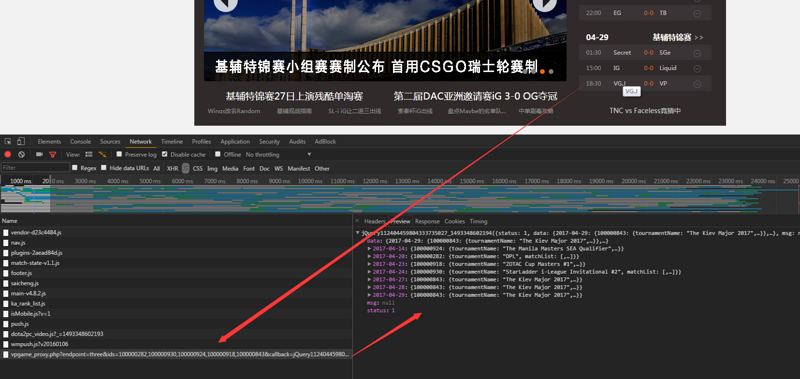Click the carousel previous arrow
This screenshot has height=379, width=800.
(226, 3)
